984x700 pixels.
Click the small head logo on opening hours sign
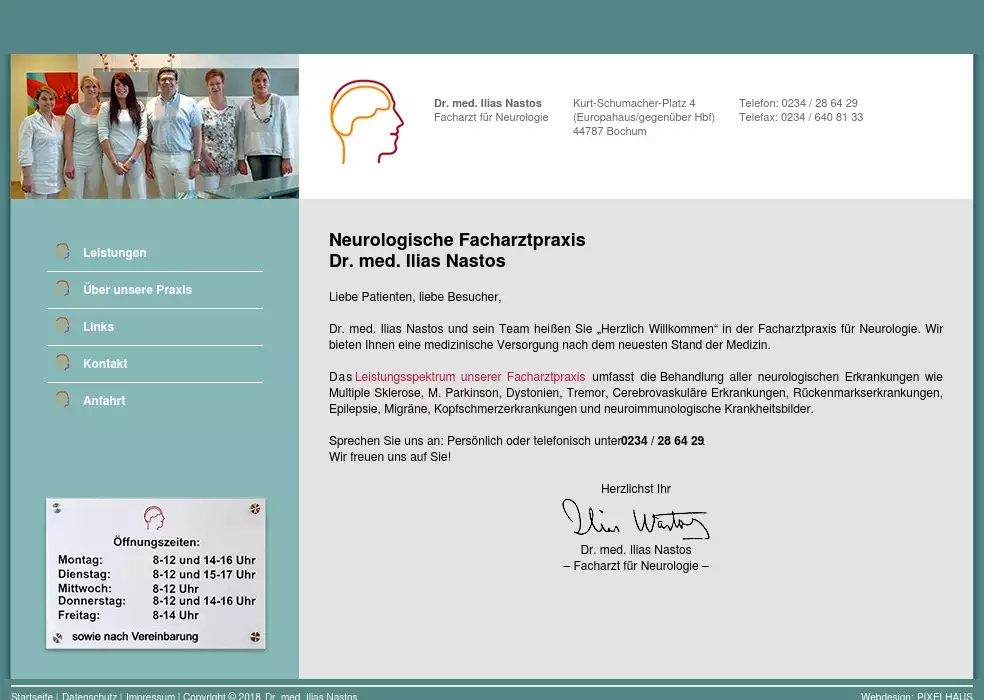154,518
